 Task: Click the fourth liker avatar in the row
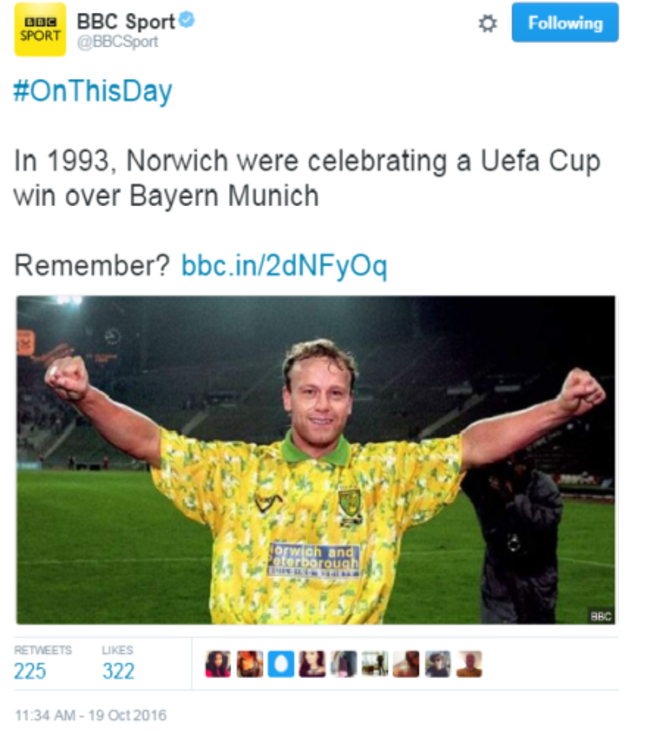tap(312, 664)
